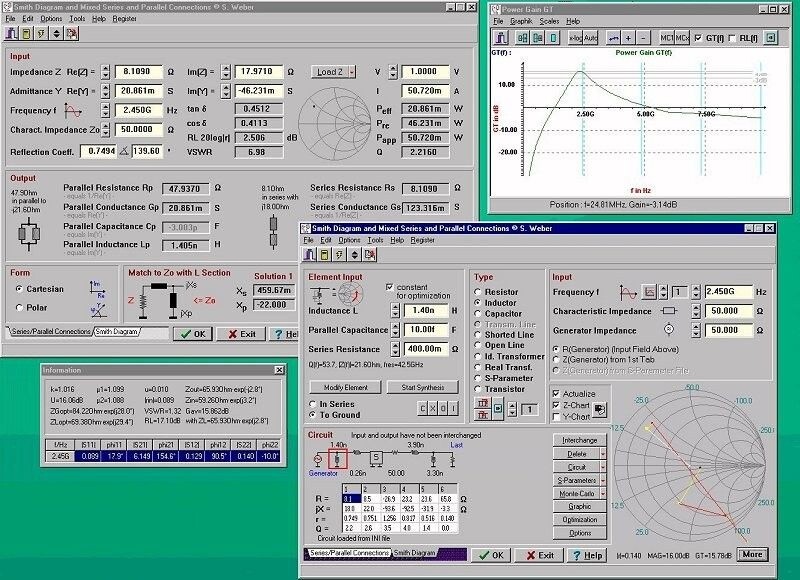Screen dimensions: 800x580
Task: Open Graphik menu in Power Gain window
Action: click(521, 21)
